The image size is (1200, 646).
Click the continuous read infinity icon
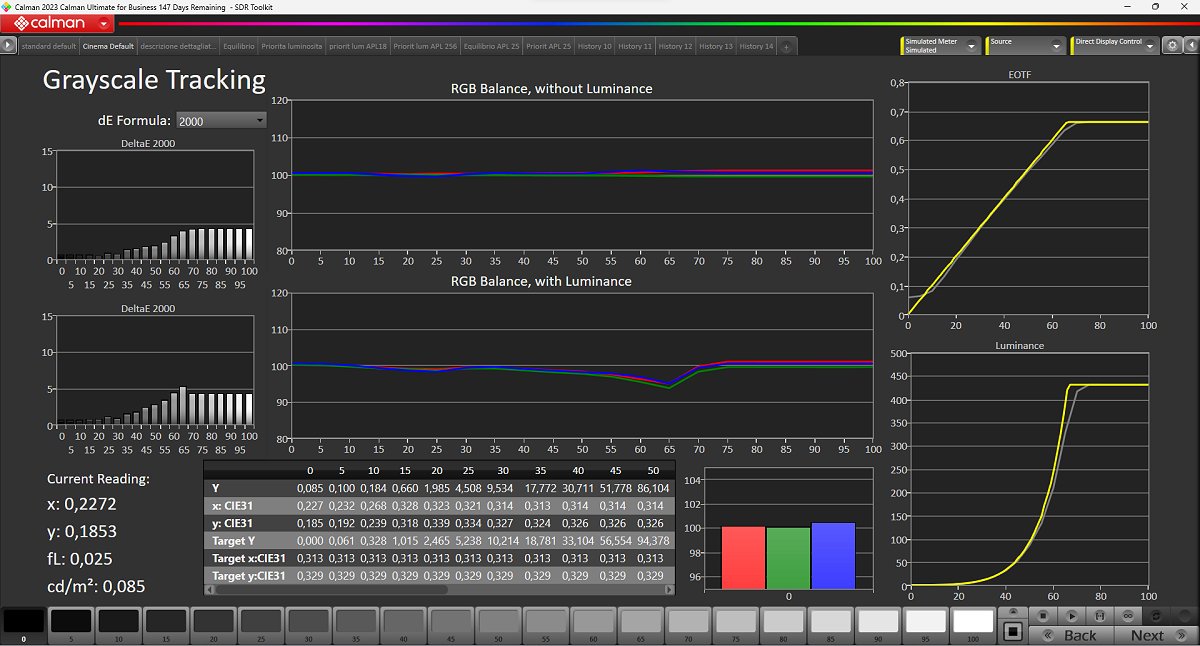coord(1129,616)
